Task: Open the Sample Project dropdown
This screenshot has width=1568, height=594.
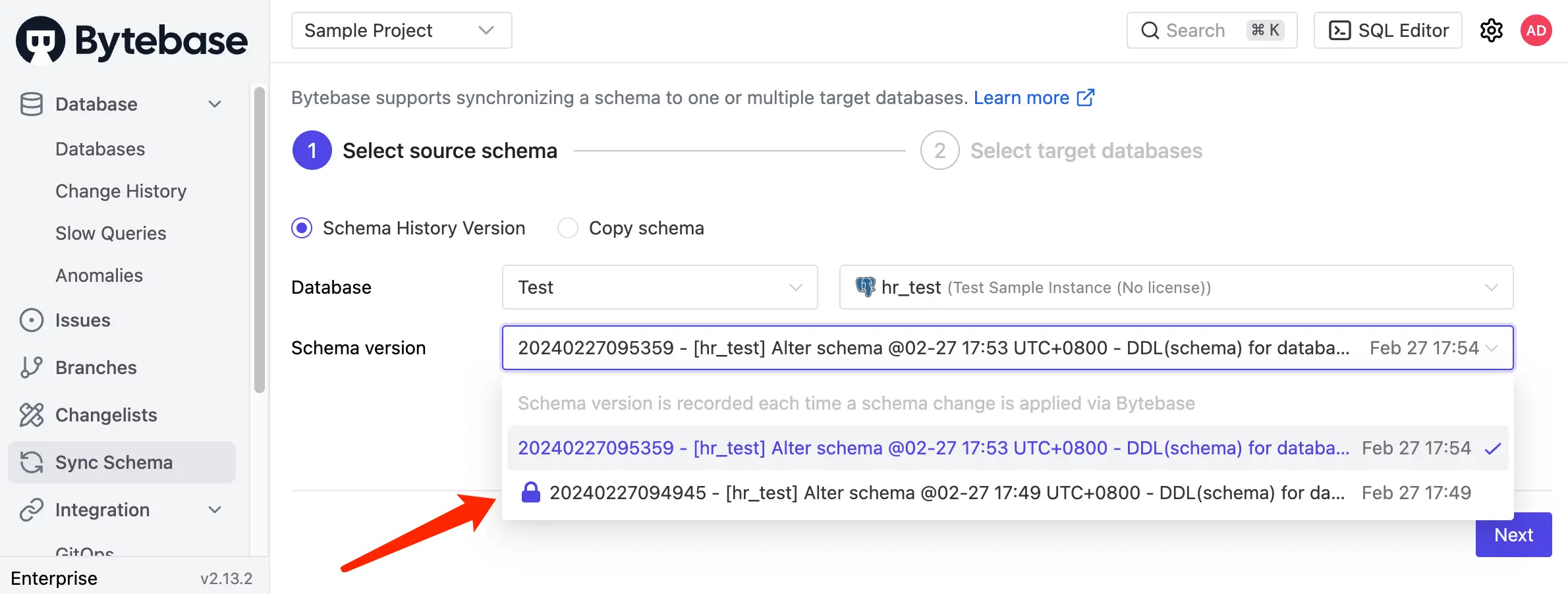Action: tap(401, 30)
